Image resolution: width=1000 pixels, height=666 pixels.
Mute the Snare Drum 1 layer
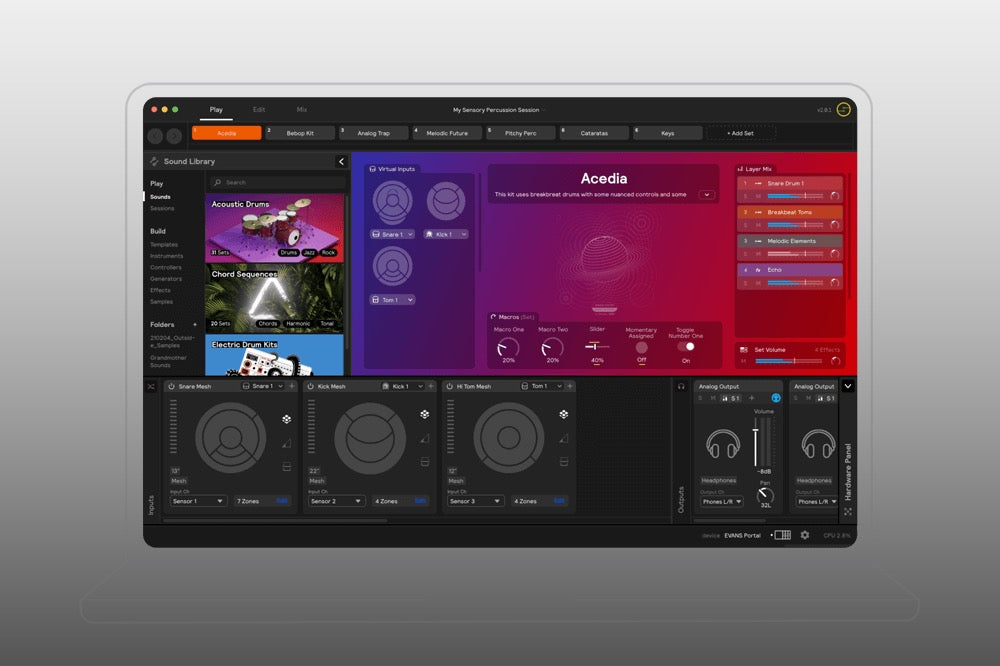click(x=756, y=197)
